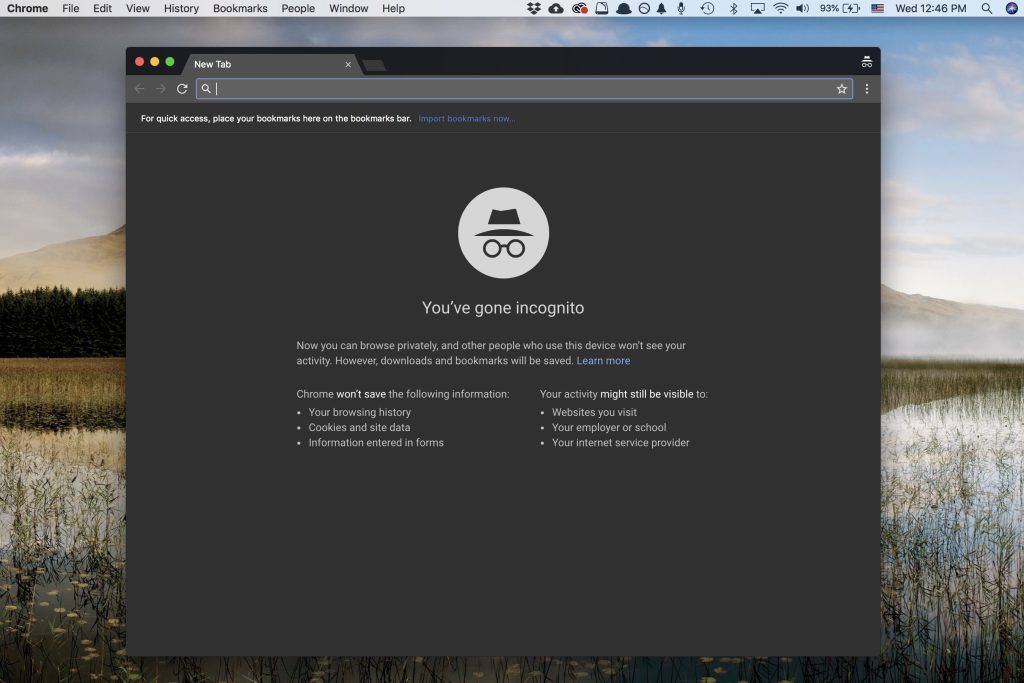Viewport: 1024px width, 683px height.
Task: Click the incognito spy icon above the text
Action: click(x=503, y=231)
